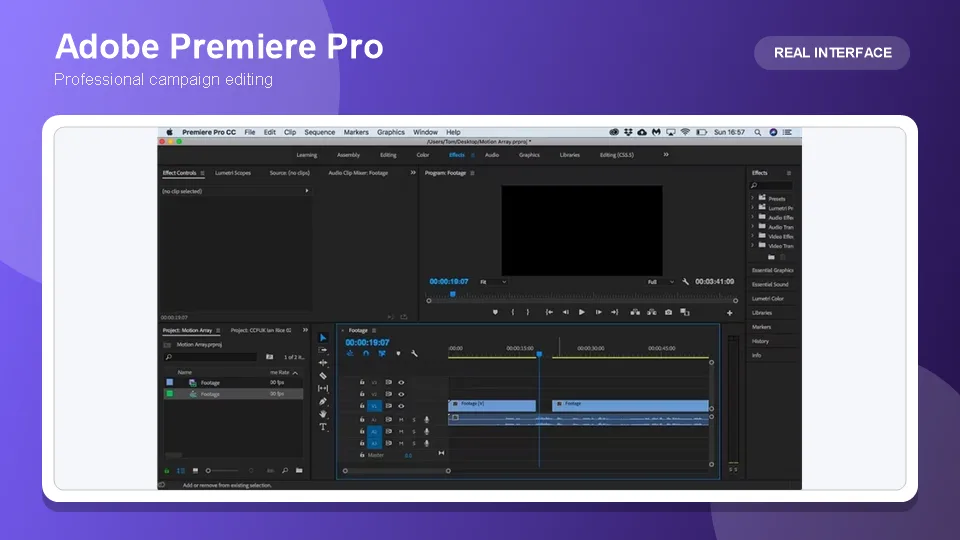Viewport: 960px width, 540px height.
Task: Add marker in timeline header
Action: (x=398, y=353)
